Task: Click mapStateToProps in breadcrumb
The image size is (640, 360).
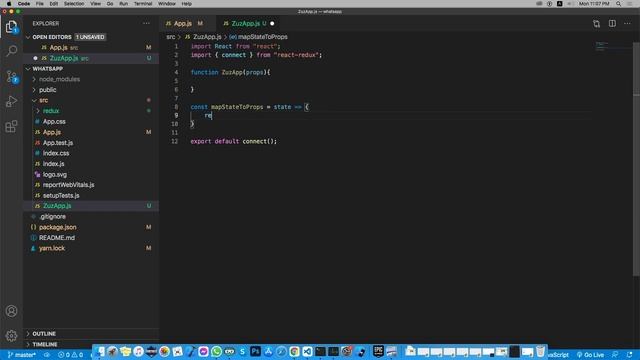Action: pyautogui.click(x=262, y=37)
